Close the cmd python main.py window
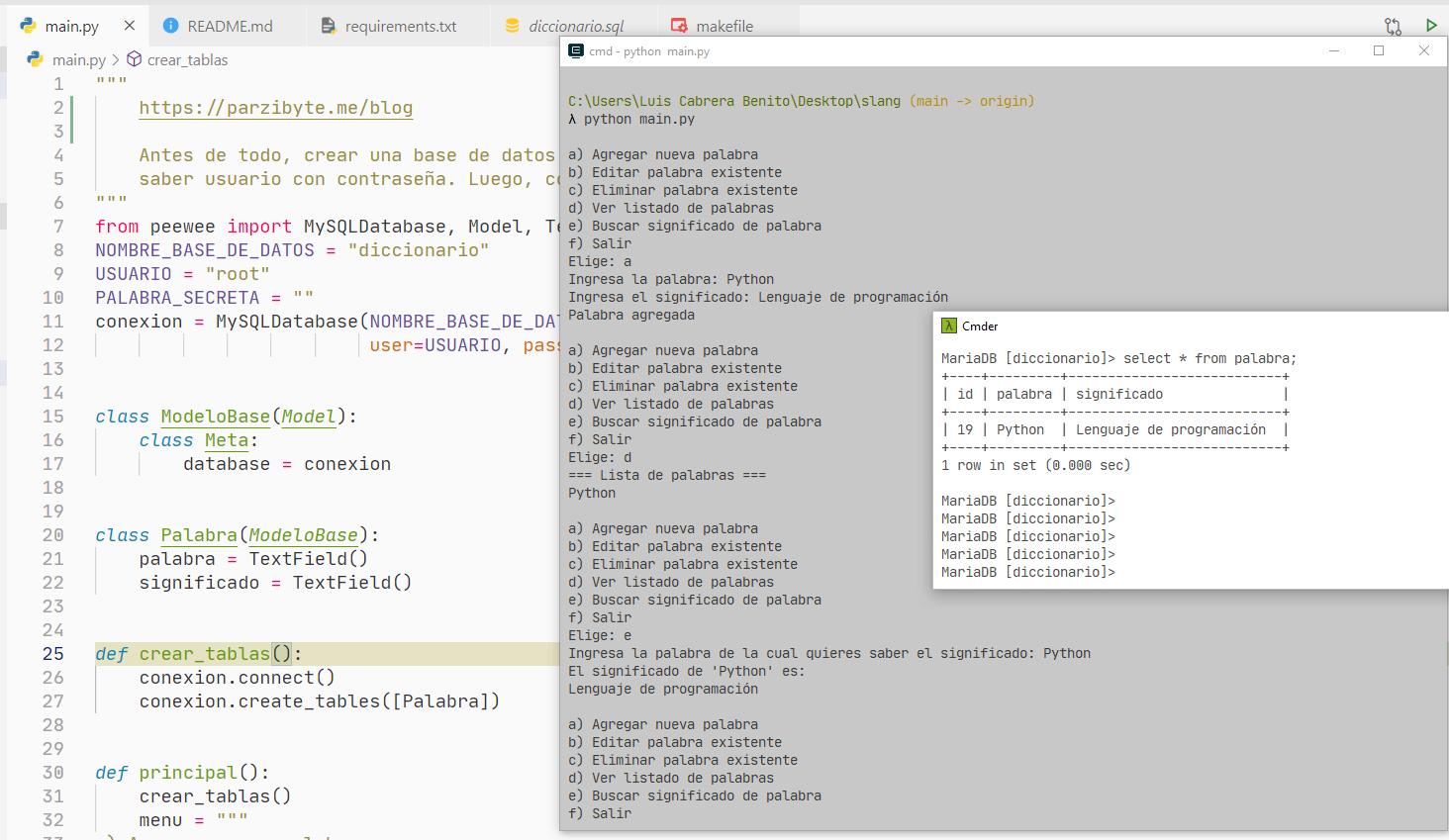Screen dimensions: 1449x840 click(x=1423, y=50)
